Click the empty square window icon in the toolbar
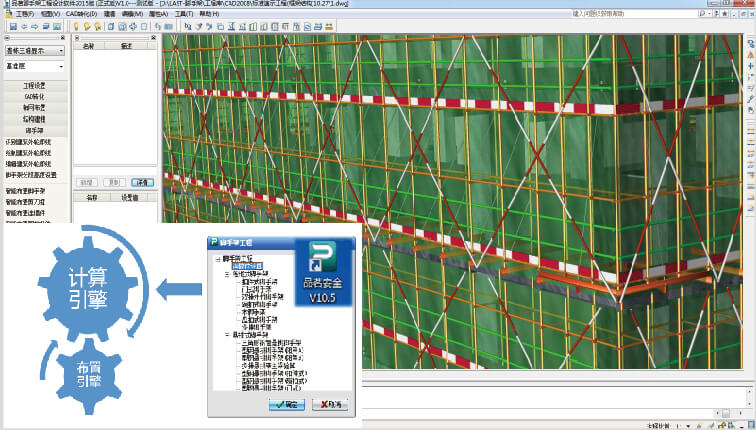 click(x=144, y=27)
